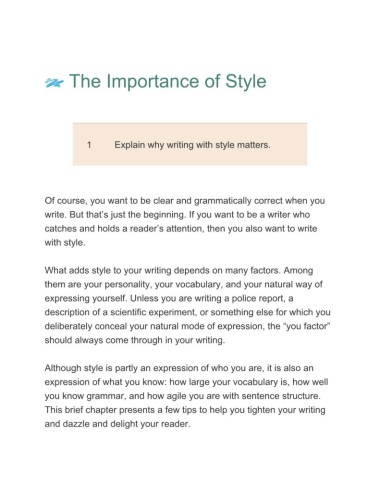
Task: Click the heading The Importance of Style
Action: click(168, 82)
